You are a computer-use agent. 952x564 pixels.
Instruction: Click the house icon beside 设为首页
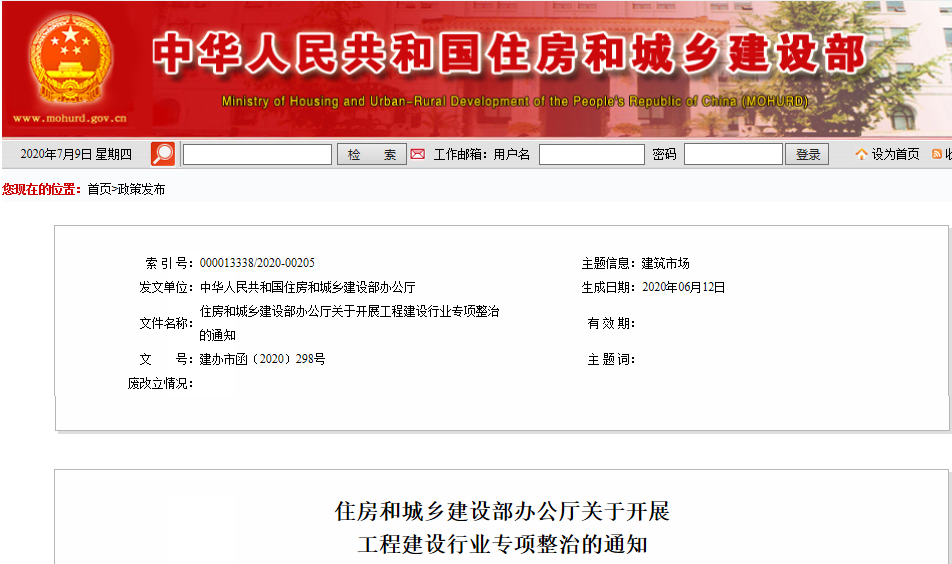(861, 154)
